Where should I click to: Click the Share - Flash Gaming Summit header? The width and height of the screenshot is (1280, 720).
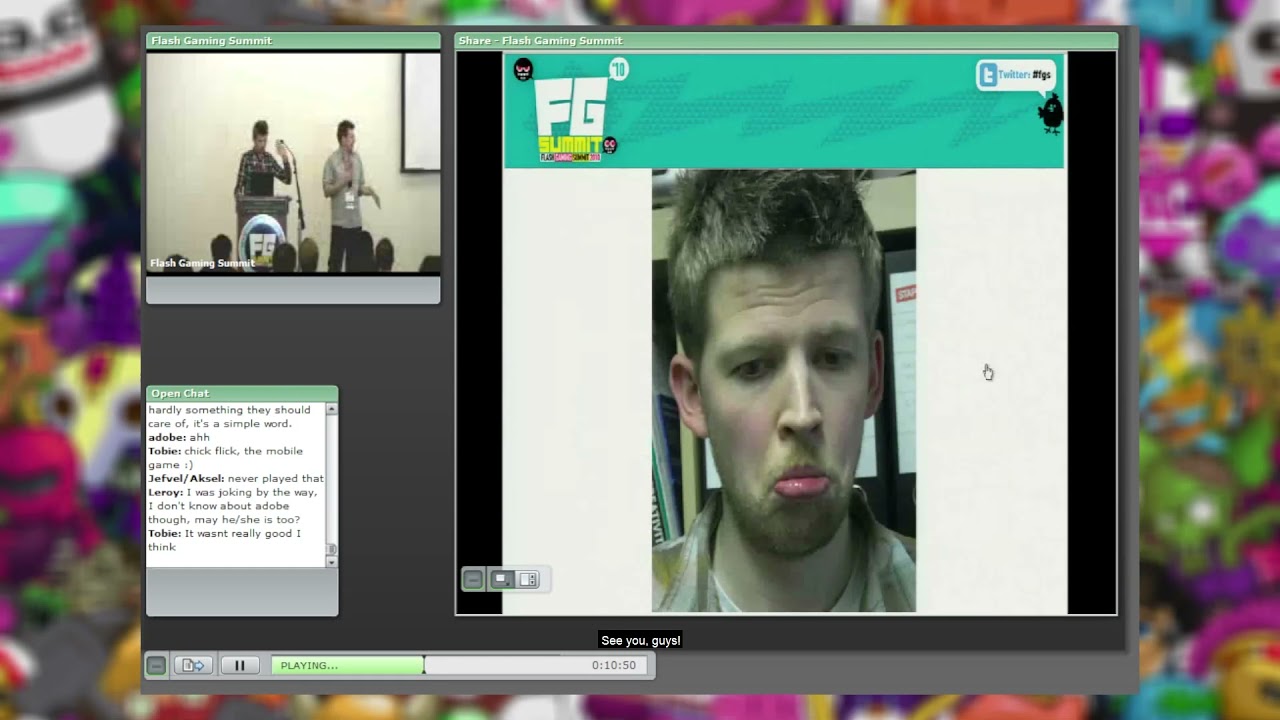coord(786,40)
